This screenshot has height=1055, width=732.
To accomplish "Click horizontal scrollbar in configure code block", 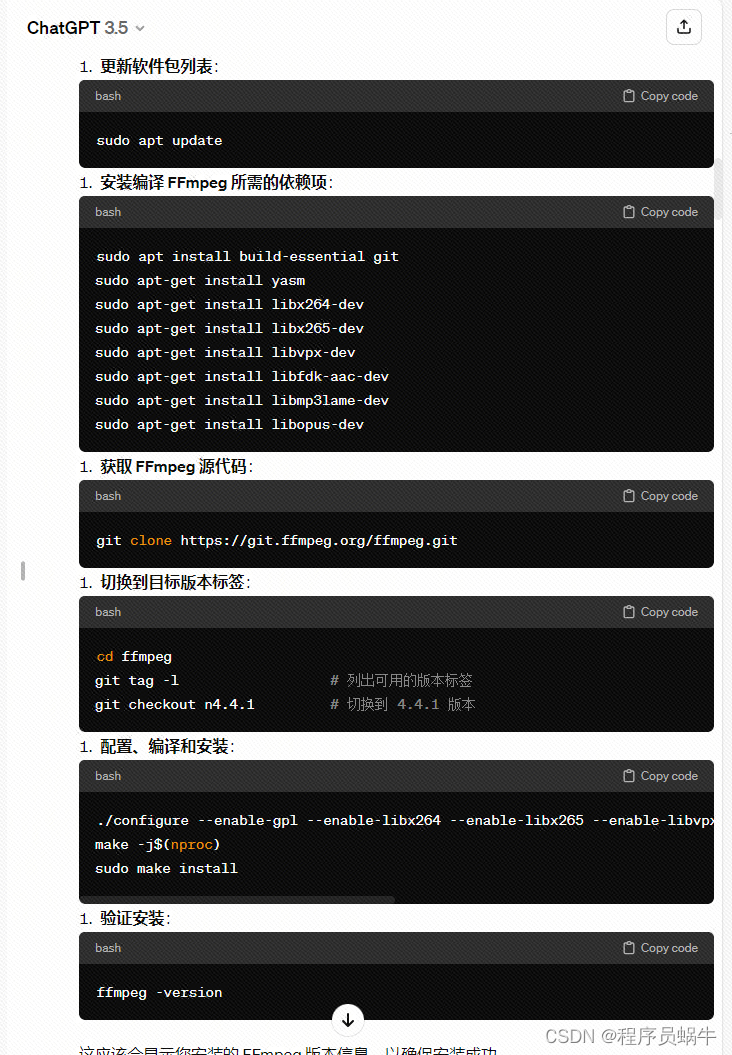I will [x=237, y=900].
